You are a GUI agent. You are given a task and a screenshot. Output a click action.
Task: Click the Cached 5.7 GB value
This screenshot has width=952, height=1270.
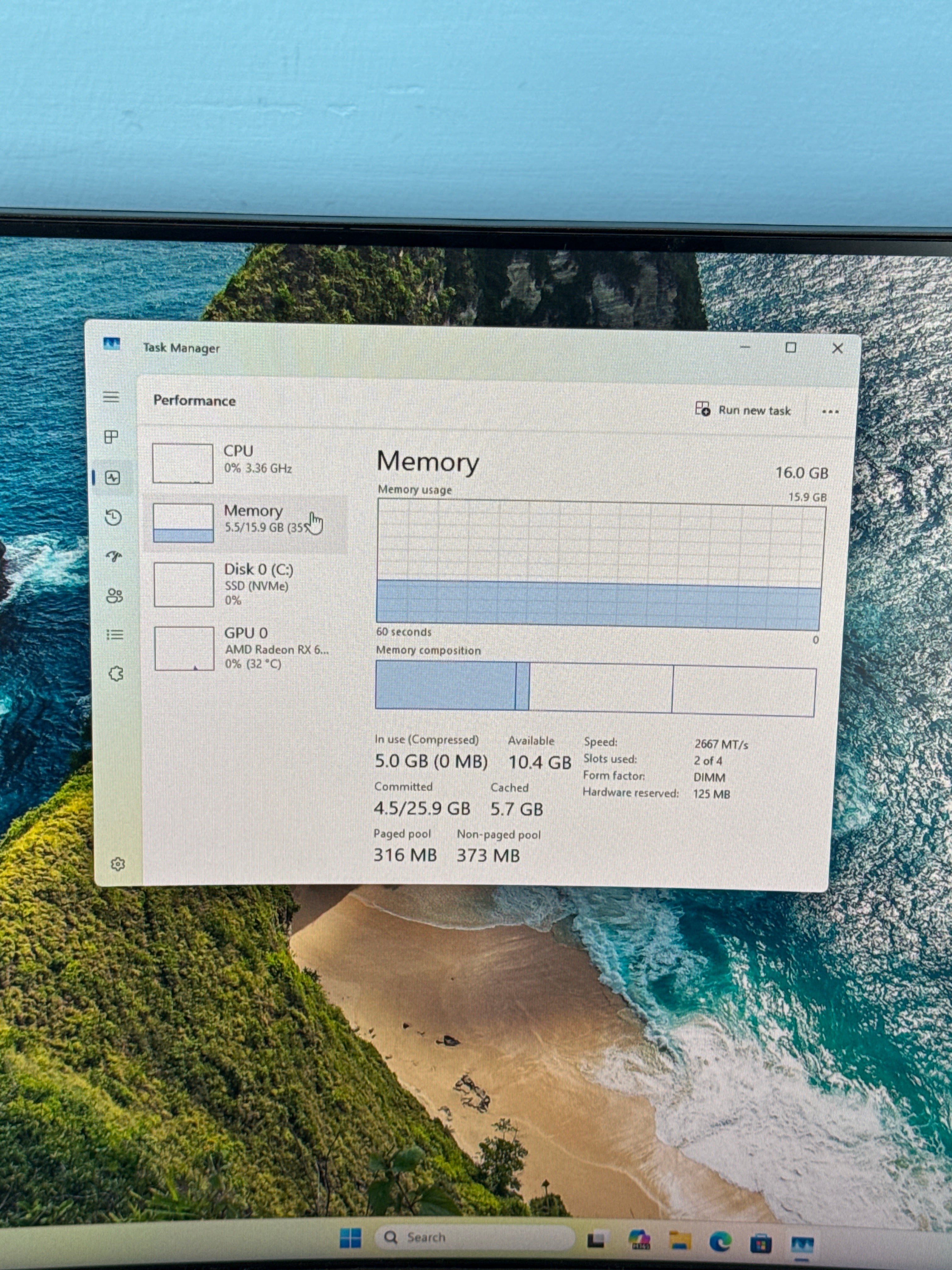click(517, 809)
